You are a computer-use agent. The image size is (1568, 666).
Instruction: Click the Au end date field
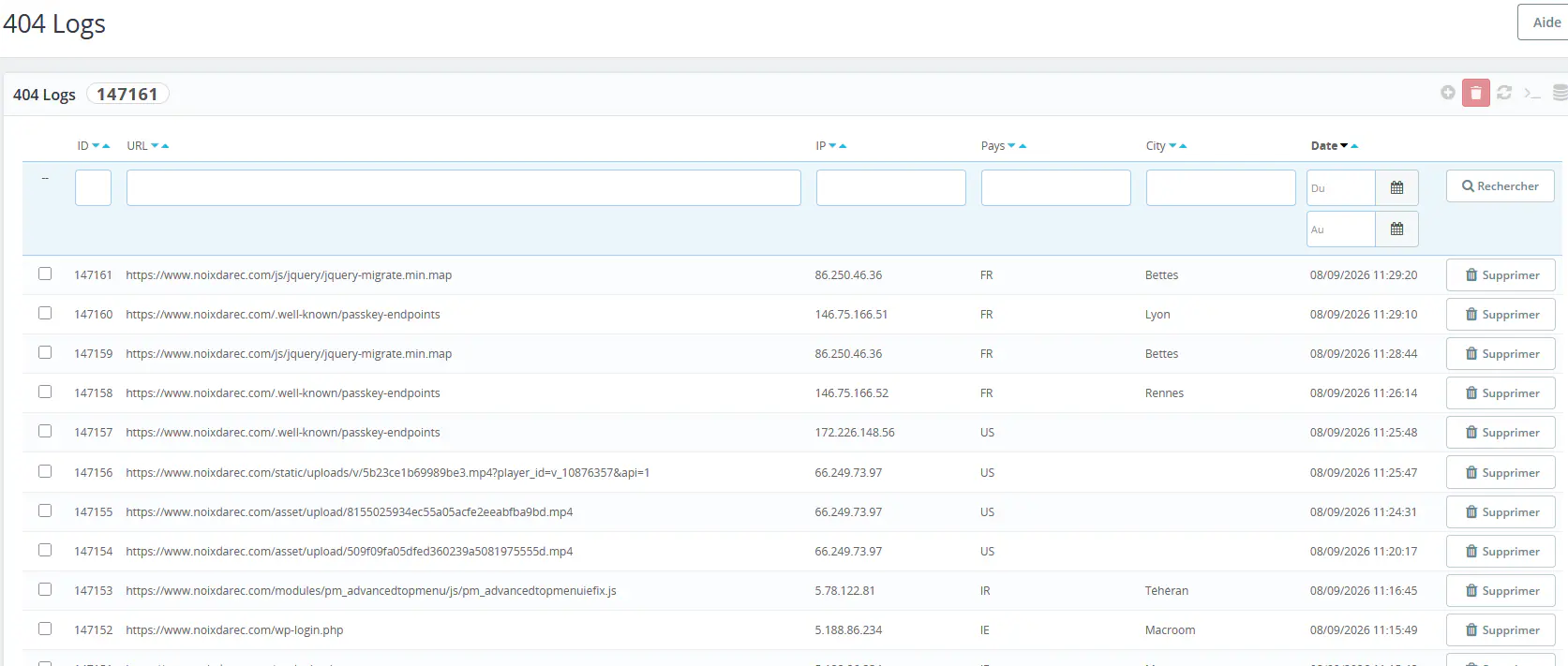pos(1341,229)
